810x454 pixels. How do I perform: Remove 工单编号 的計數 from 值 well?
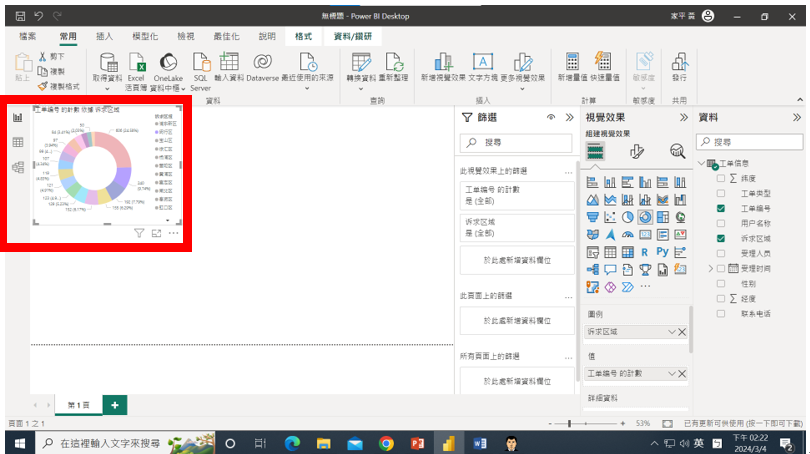click(x=682, y=373)
